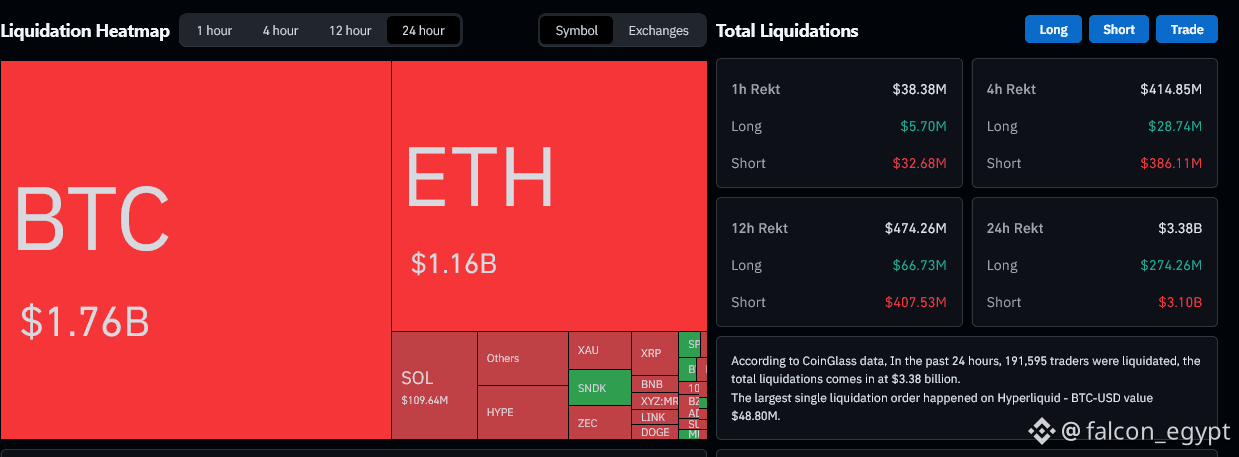Click the Total Liquidations heading
This screenshot has height=457, width=1239.
(x=787, y=30)
